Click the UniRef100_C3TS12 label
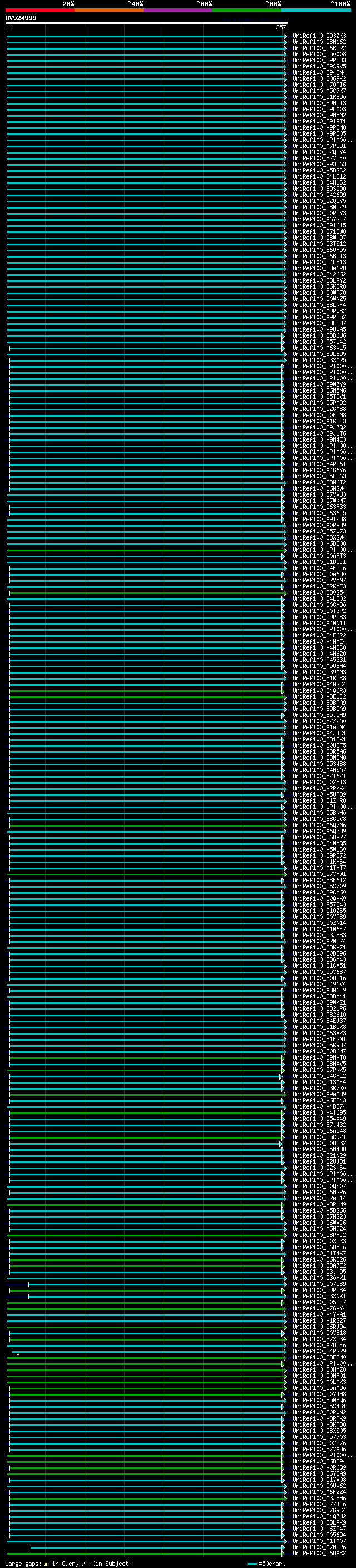The image size is (356, 1568). click(x=319, y=244)
